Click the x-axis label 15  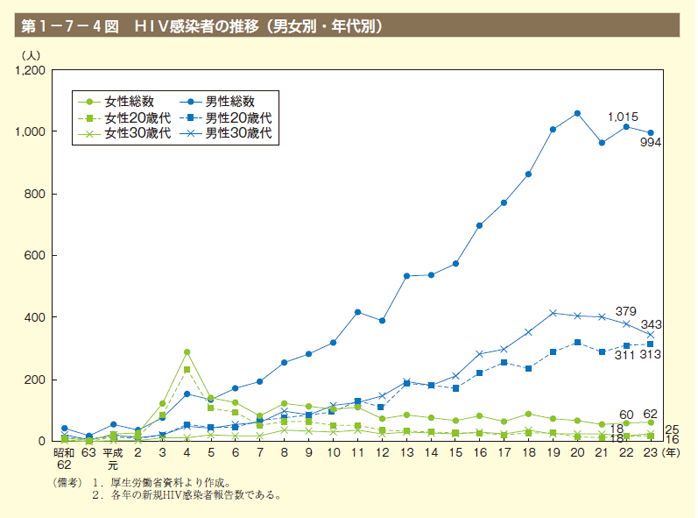click(x=455, y=453)
